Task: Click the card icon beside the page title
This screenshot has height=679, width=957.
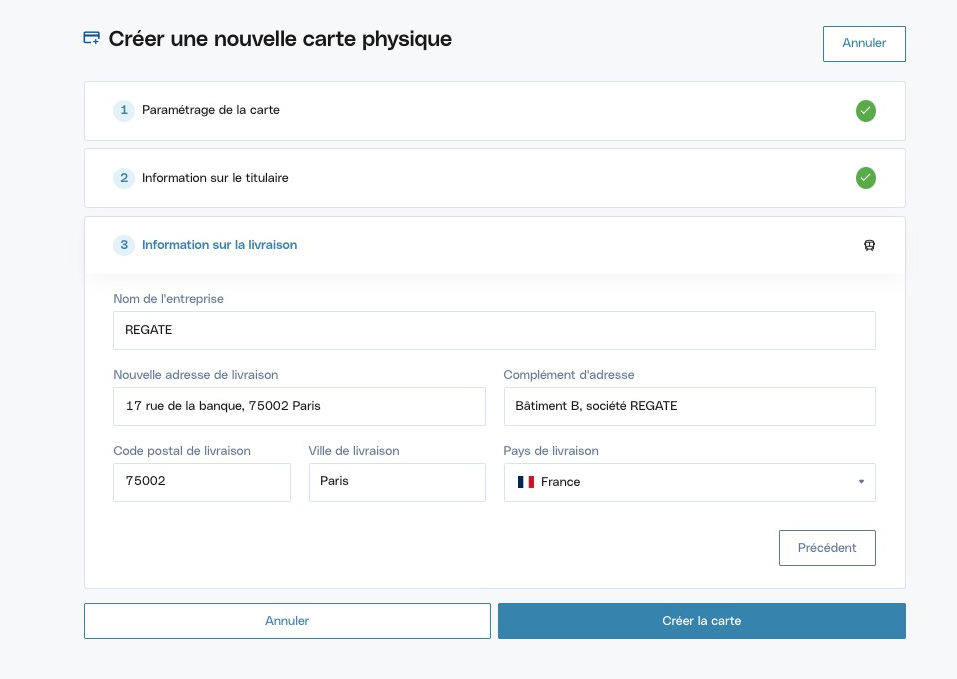Action: 92,38
